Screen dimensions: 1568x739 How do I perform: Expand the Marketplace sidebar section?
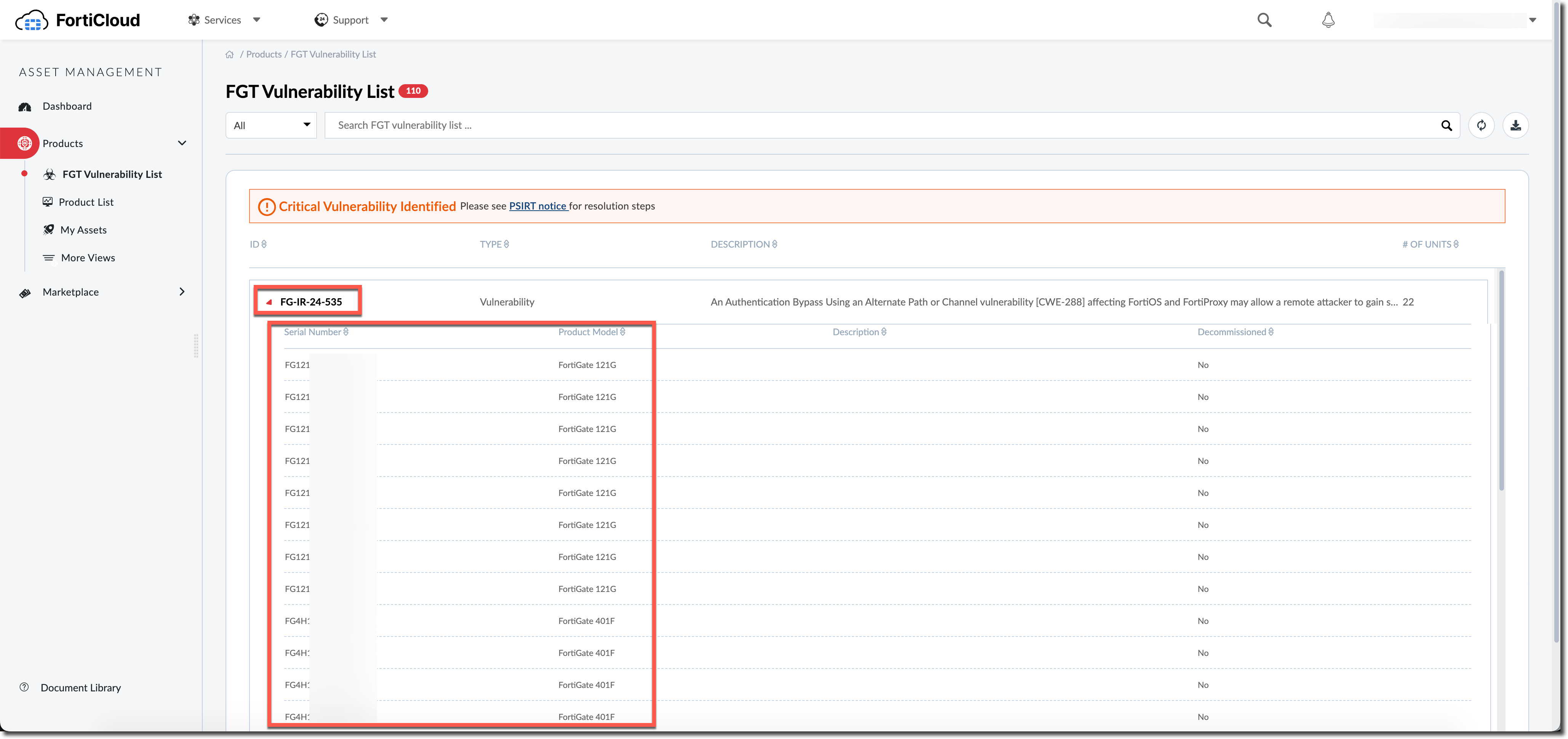click(x=181, y=292)
